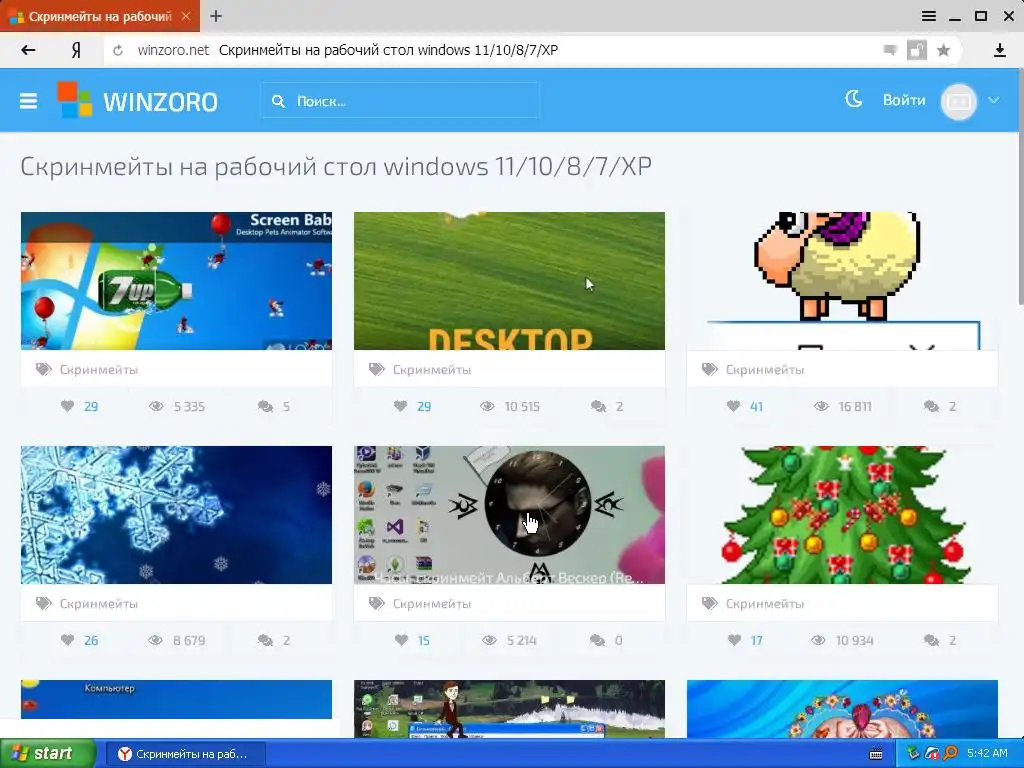Click the magnifier icon in the system tray
This screenshot has height=768, width=1024.
(x=950, y=754)
